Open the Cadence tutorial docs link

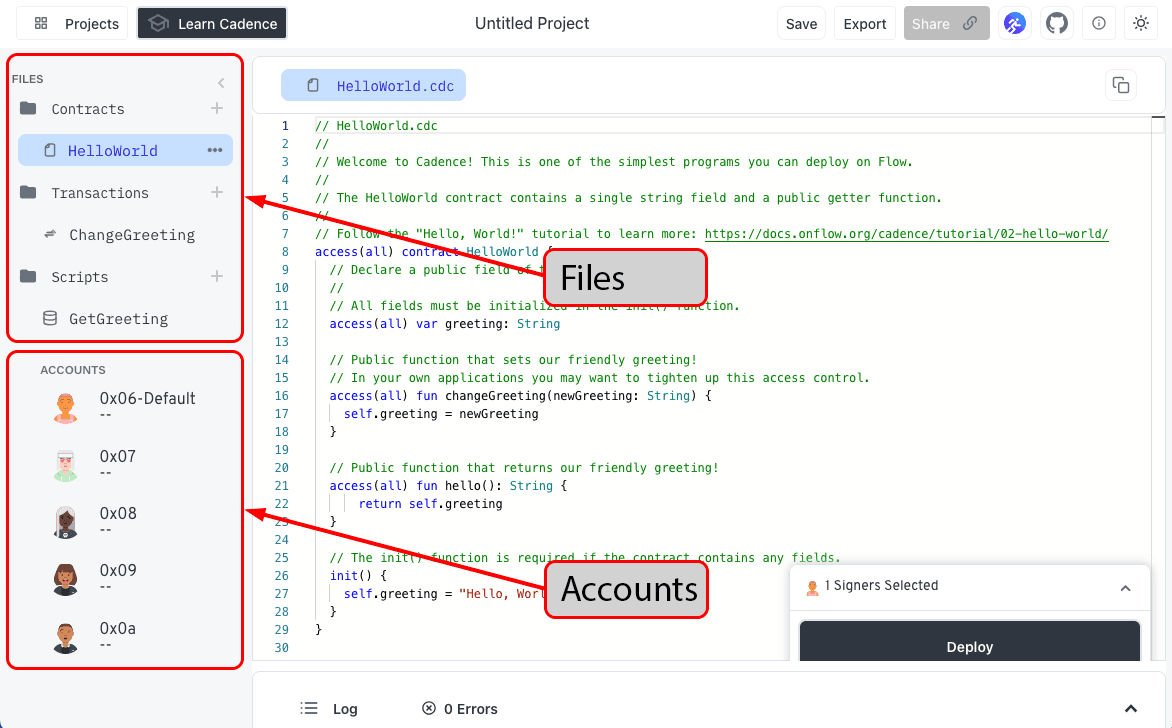[906, 234]
